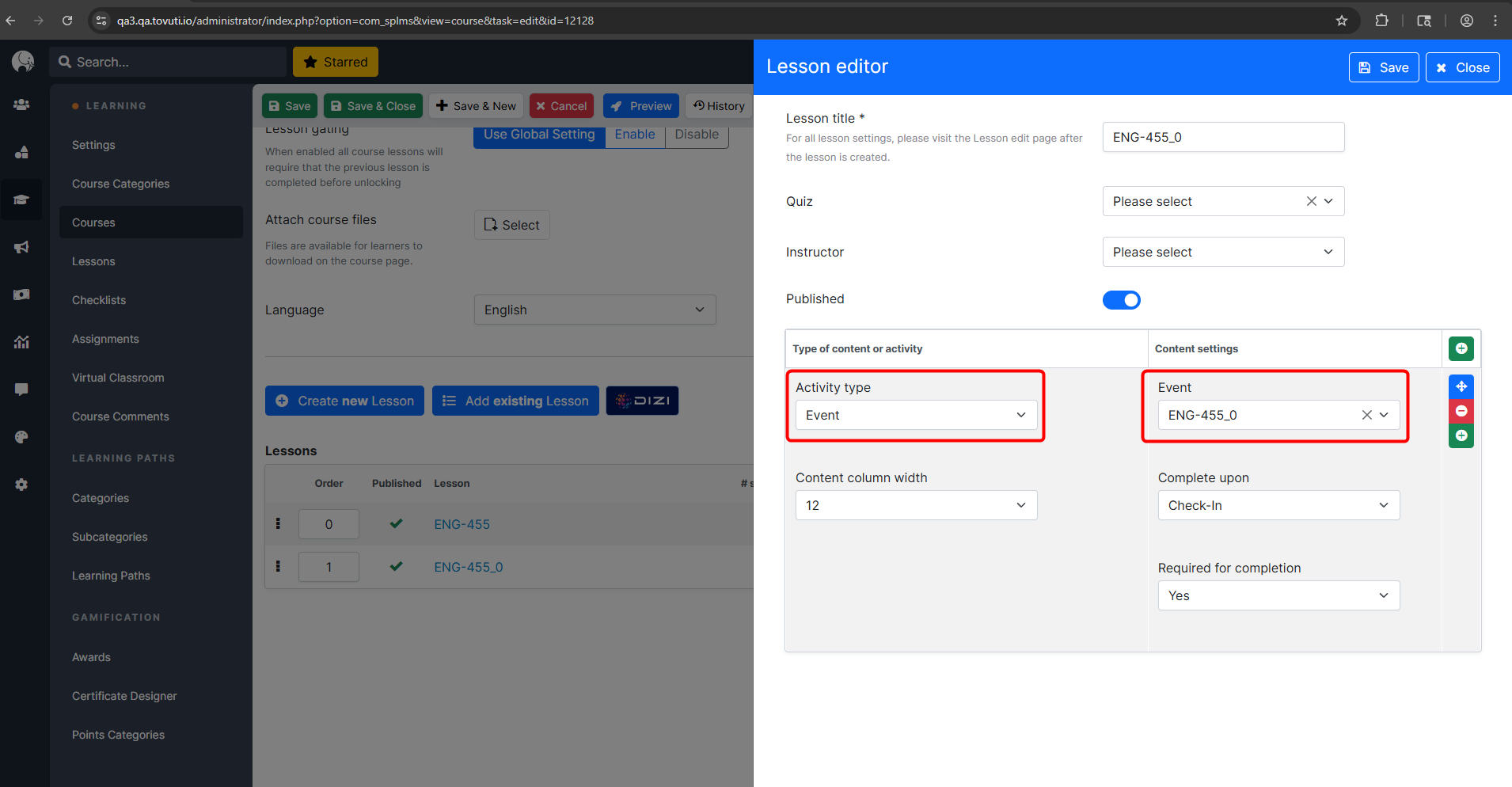Clear the Quiz selection X icon
The height and width of the screenshot is (787, 1512).
[x=1311, y=201]
